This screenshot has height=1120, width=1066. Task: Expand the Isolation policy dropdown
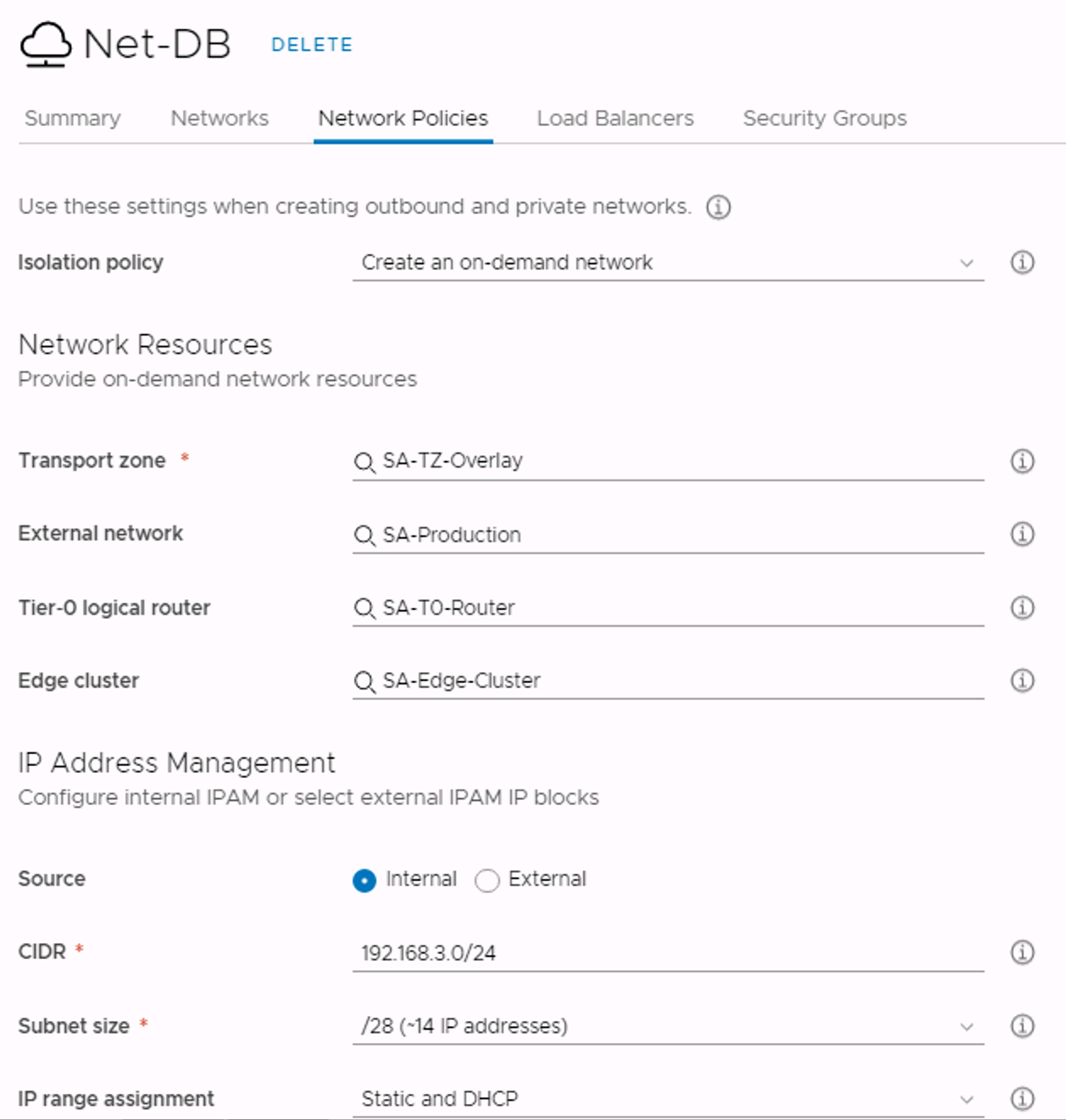pos(668,263)
